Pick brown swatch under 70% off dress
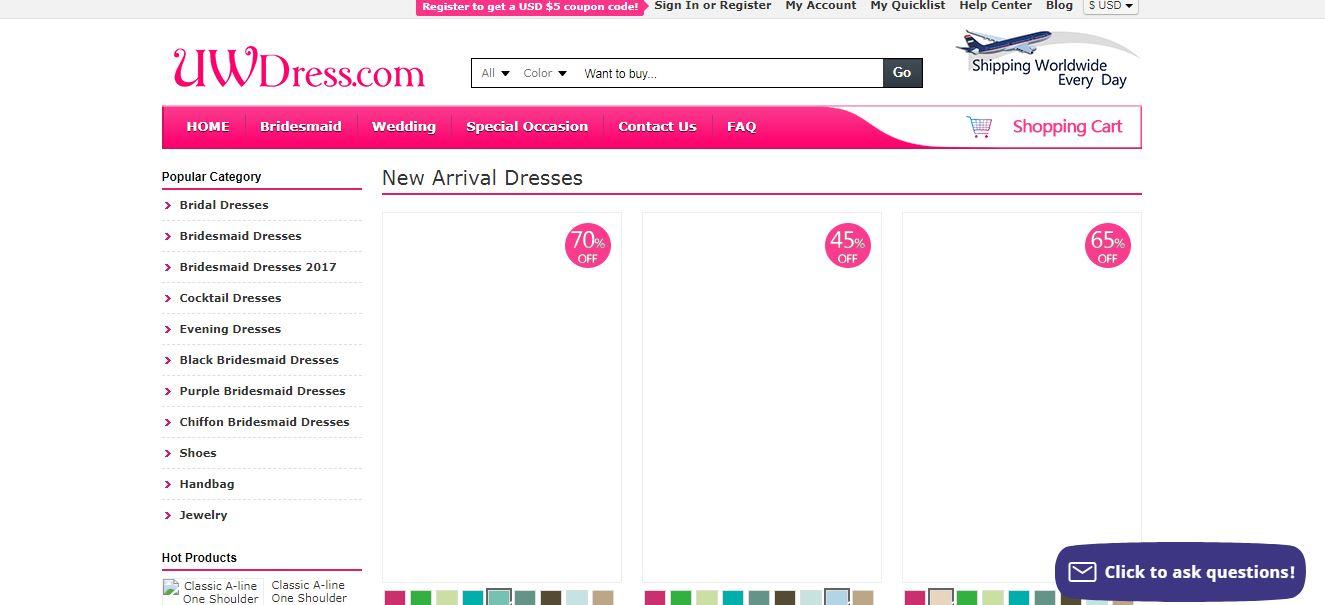The width and height of the screenshot is (1325, 605). 551,598
